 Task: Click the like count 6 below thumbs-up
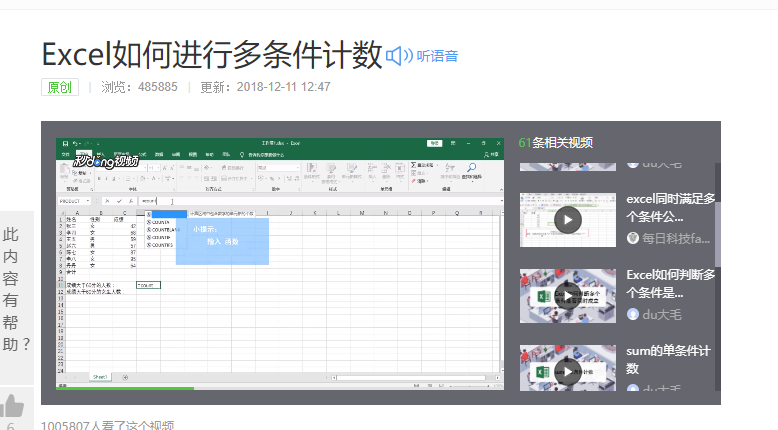(x=10, y=426)
